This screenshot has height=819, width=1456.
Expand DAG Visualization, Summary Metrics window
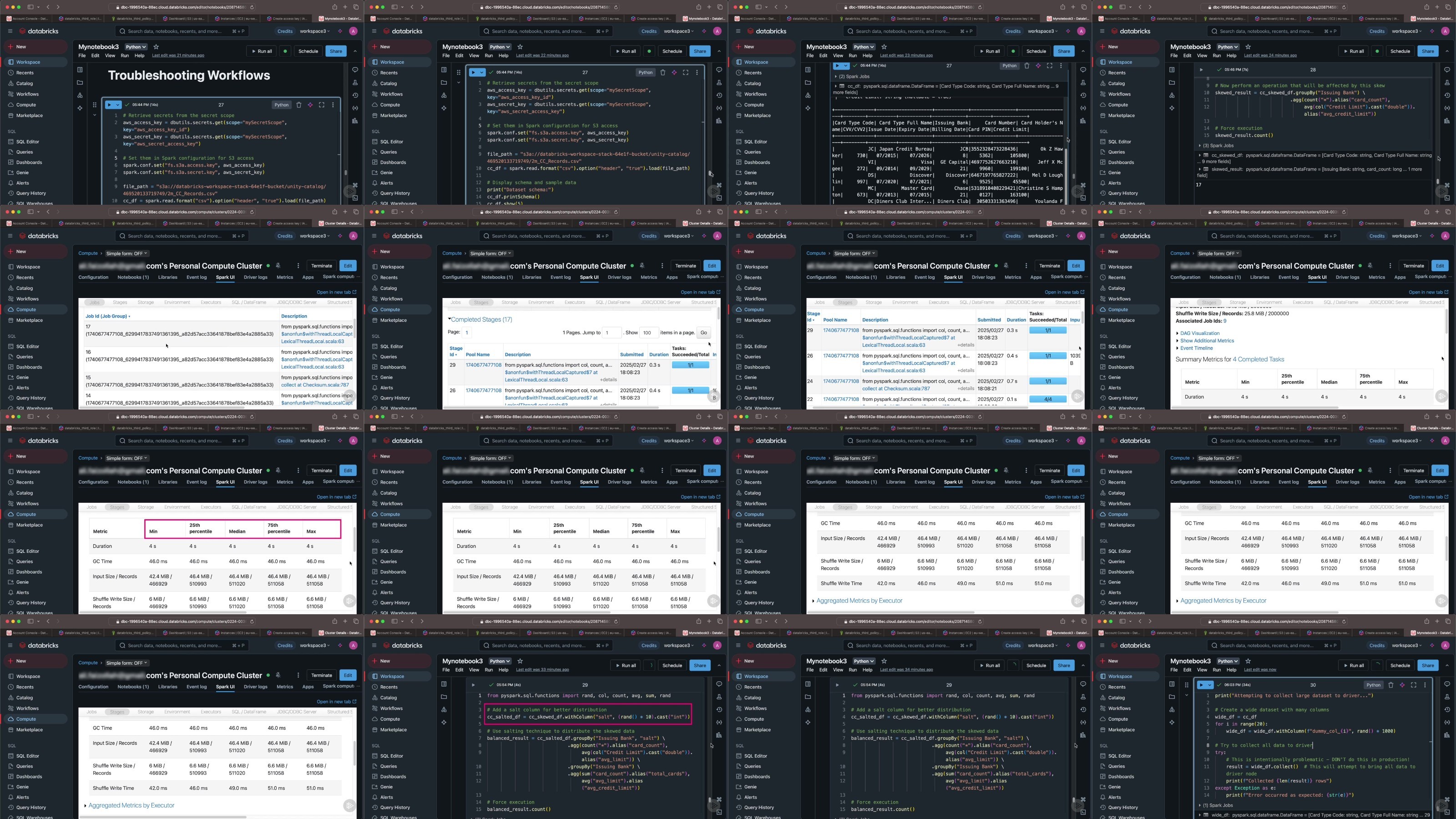click(1199, 334)
